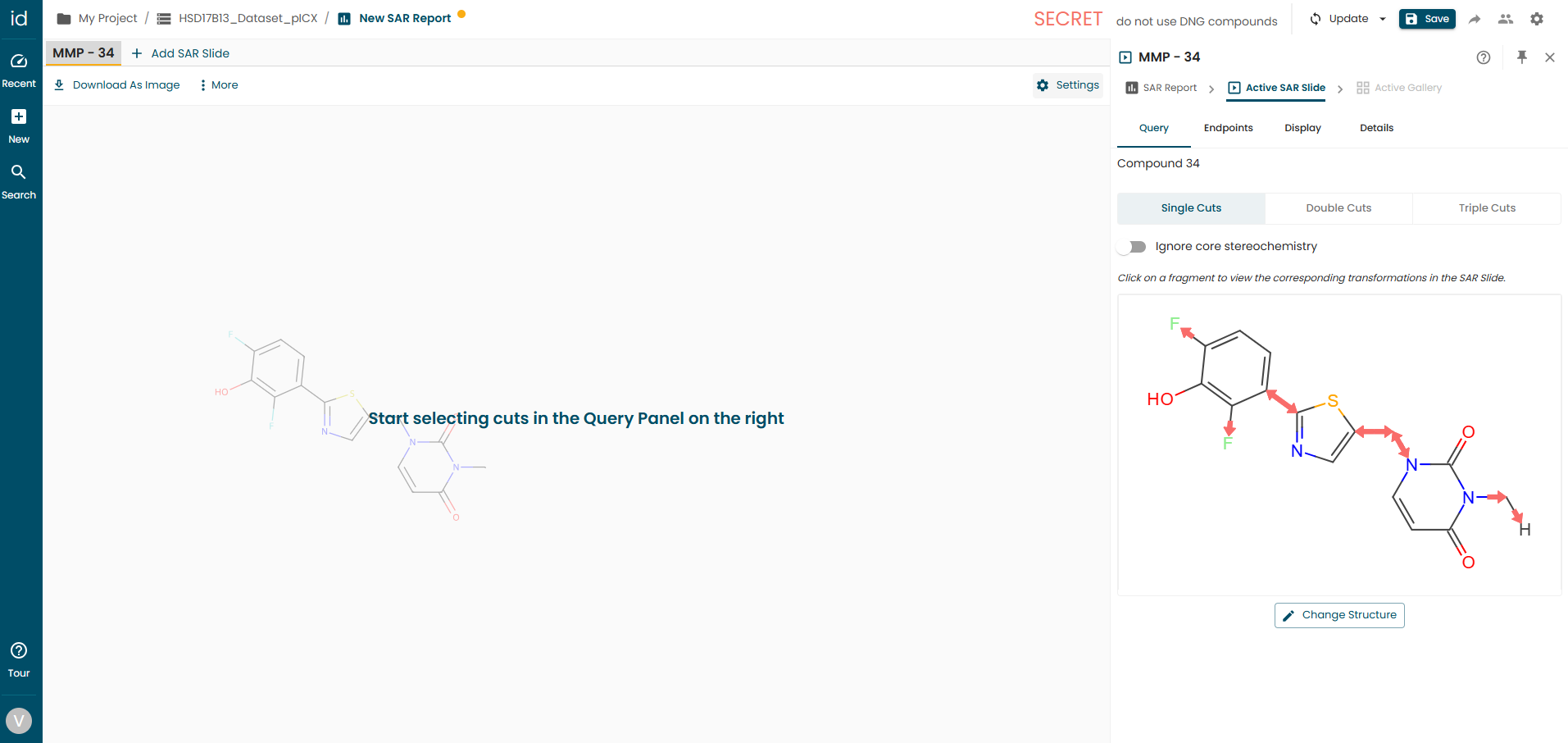Click the MMP panel help icon
This screenshot has height=743, width=1568.
(x=1484, y=57)
